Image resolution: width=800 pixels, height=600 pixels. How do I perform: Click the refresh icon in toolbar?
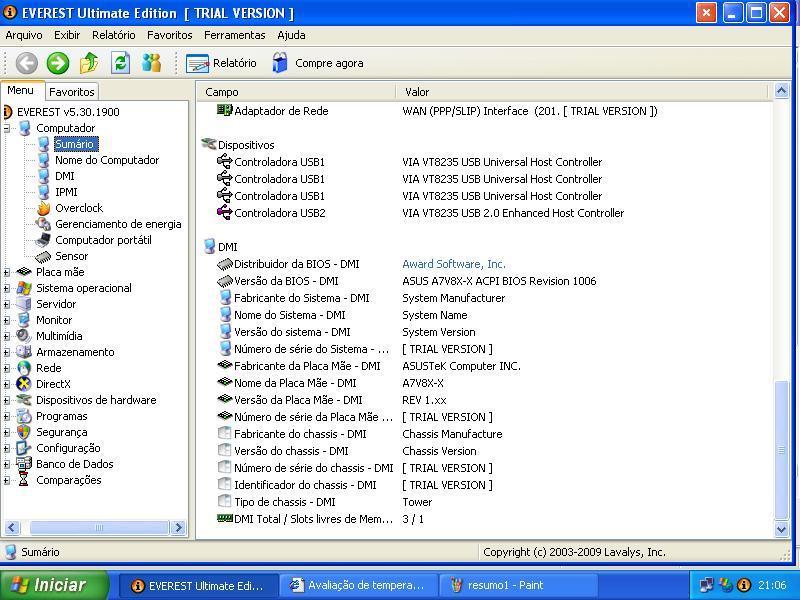[120, 63]
